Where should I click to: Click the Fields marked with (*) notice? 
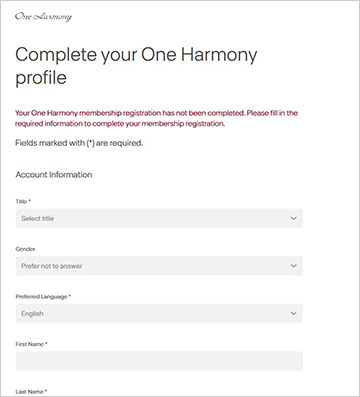coord(79,143)
